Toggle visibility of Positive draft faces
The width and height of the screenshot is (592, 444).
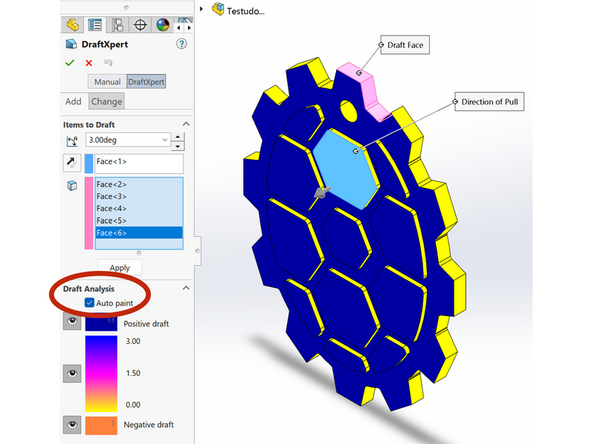(72, 321)
